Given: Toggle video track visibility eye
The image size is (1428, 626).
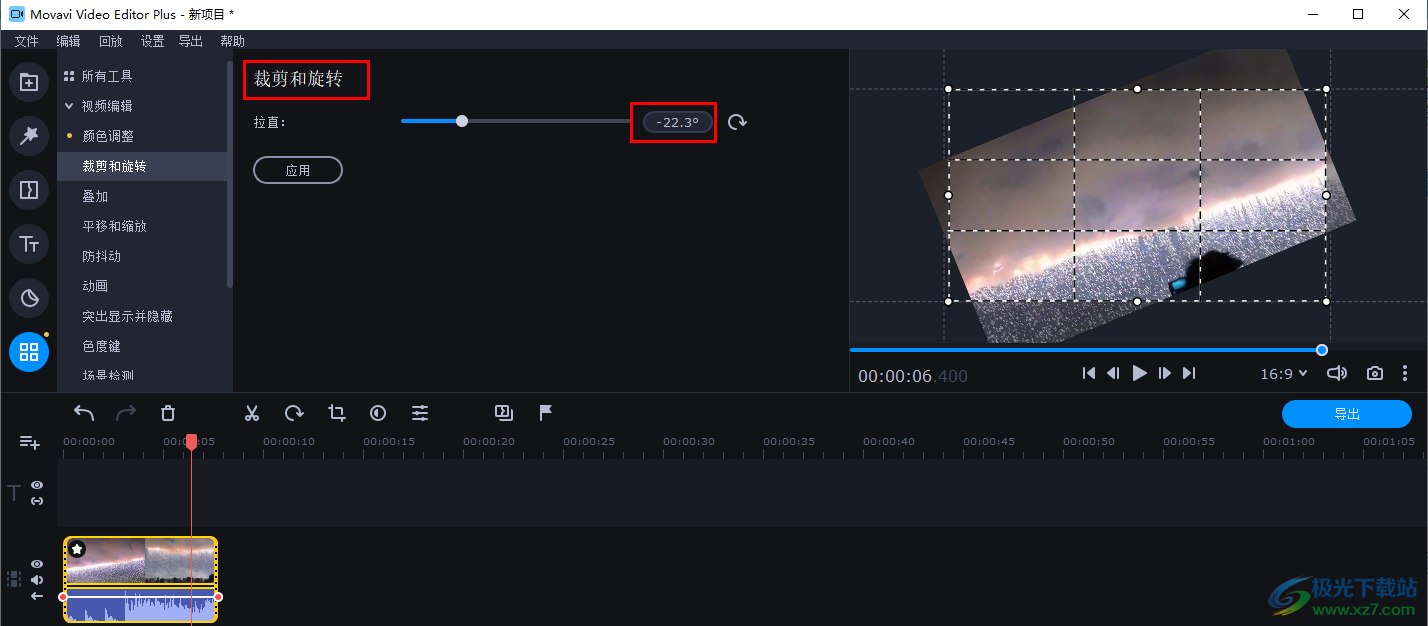Looking at the screenshot, I should (37, 564).
